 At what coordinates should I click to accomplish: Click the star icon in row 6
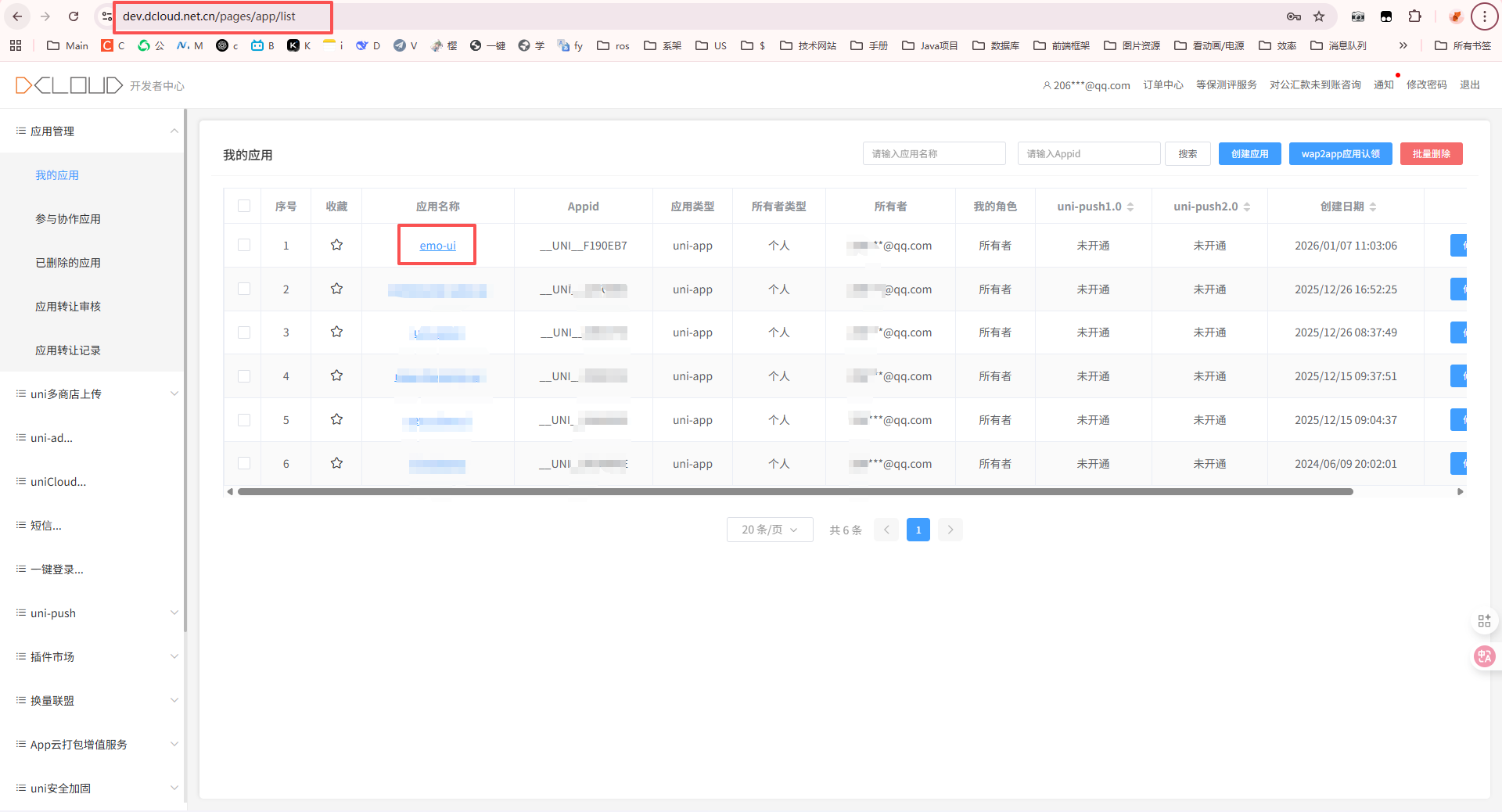tap(336, 463)
